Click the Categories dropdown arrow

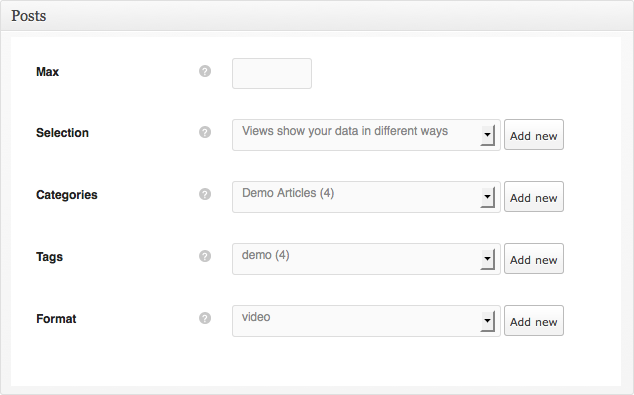[488, 197]
